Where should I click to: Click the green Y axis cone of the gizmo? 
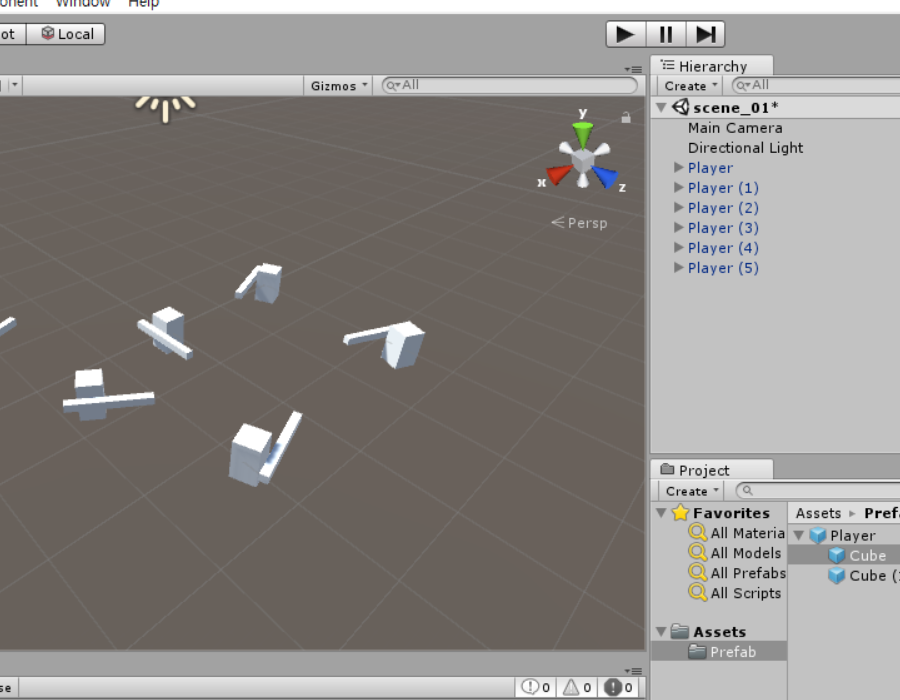[583, 135]
